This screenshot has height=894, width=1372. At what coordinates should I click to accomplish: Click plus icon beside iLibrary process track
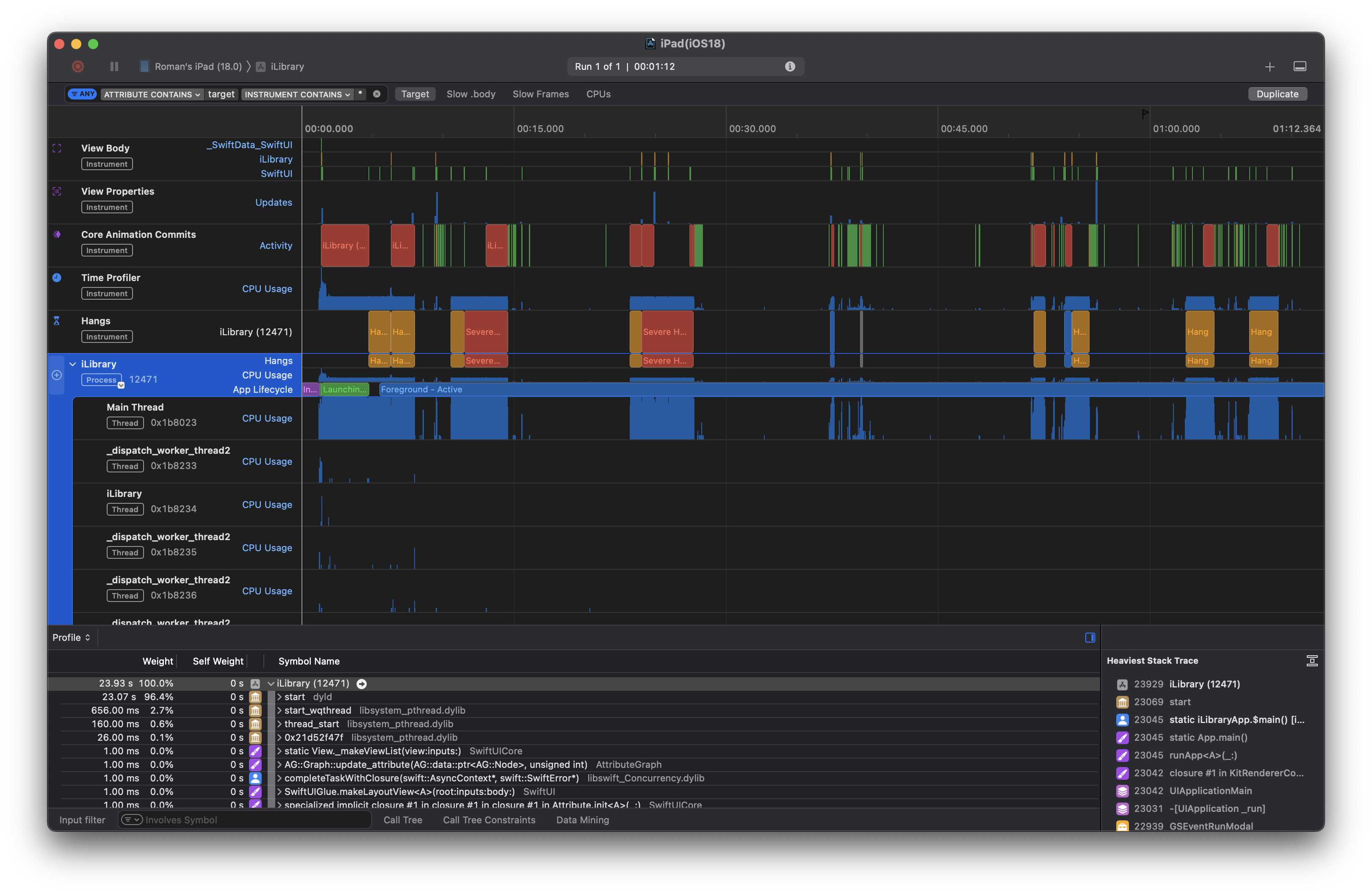tap(56, 375)
